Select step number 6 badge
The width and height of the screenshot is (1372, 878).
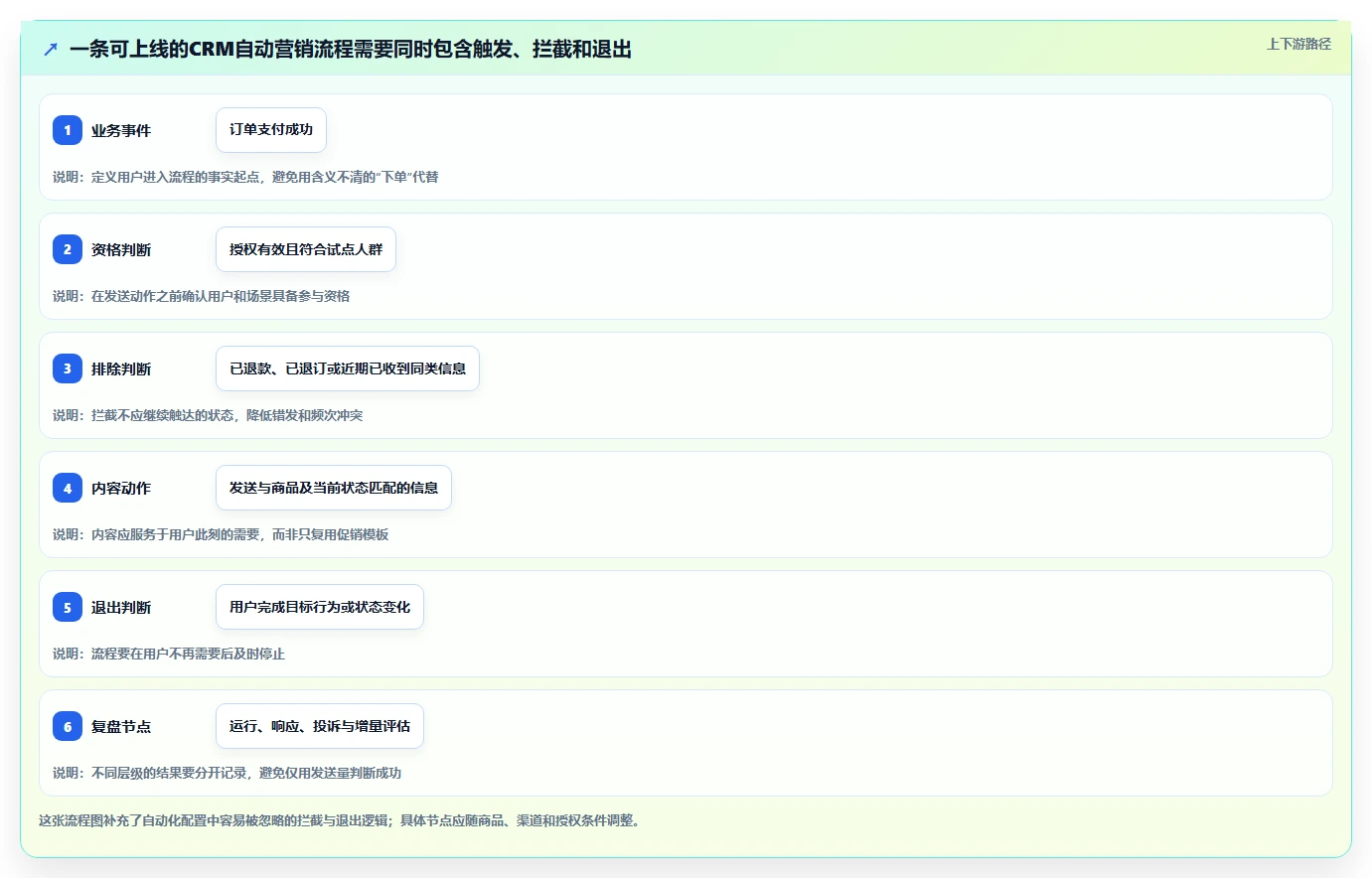coord(68,726)
